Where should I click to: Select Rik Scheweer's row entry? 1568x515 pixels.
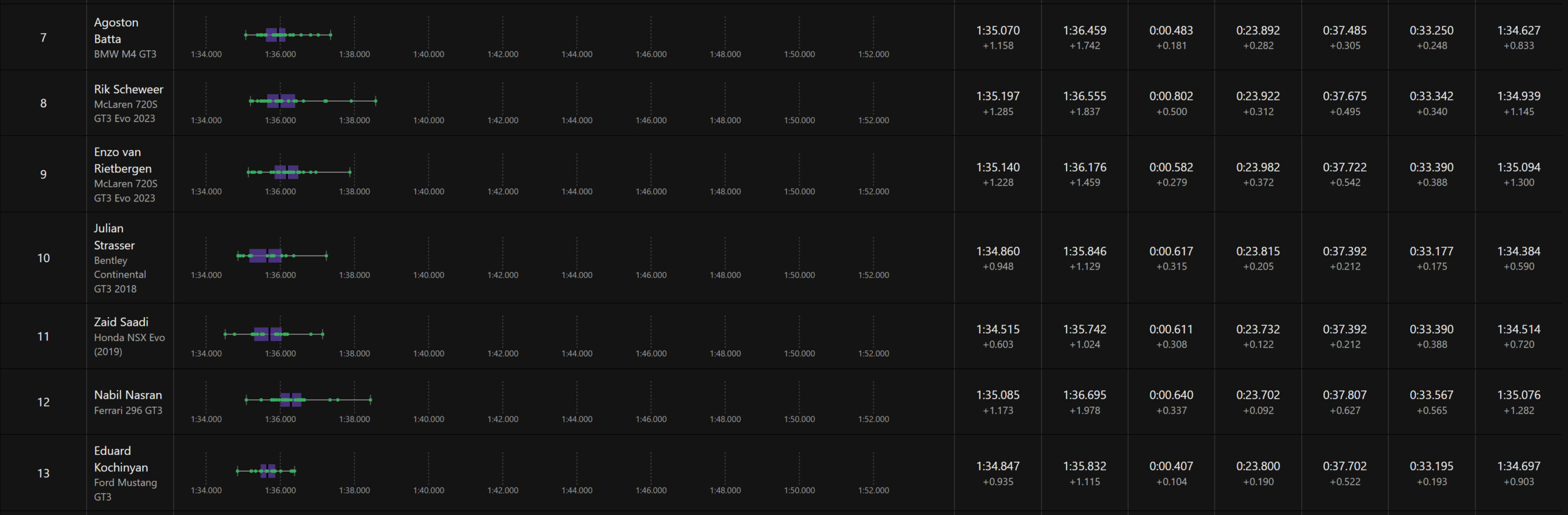click(x=129, y=89)
